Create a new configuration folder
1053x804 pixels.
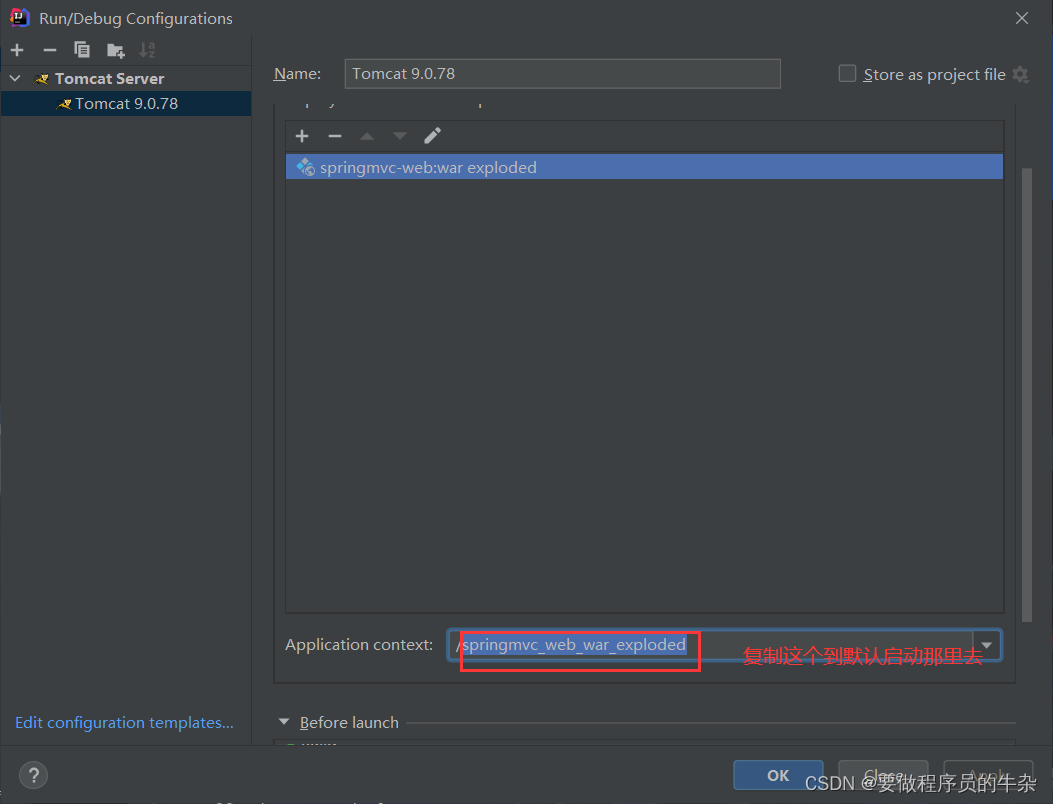115,49
